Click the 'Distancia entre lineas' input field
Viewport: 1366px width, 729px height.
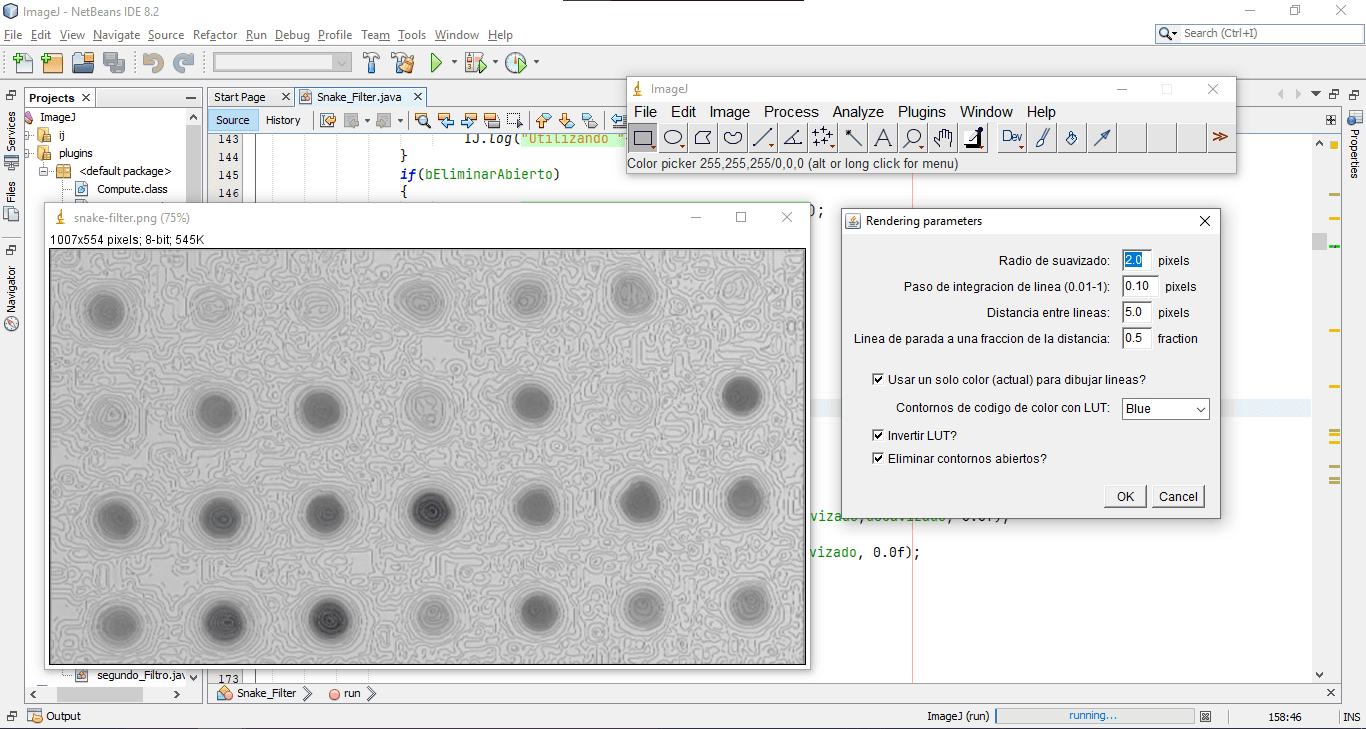coord(1137,312)
